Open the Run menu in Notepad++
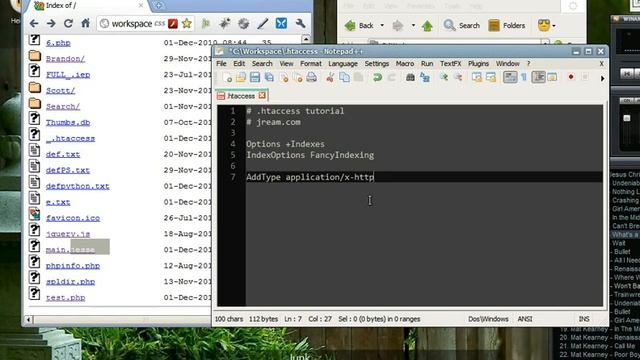Viewport: 640px width, 360px height. [427, 64]
